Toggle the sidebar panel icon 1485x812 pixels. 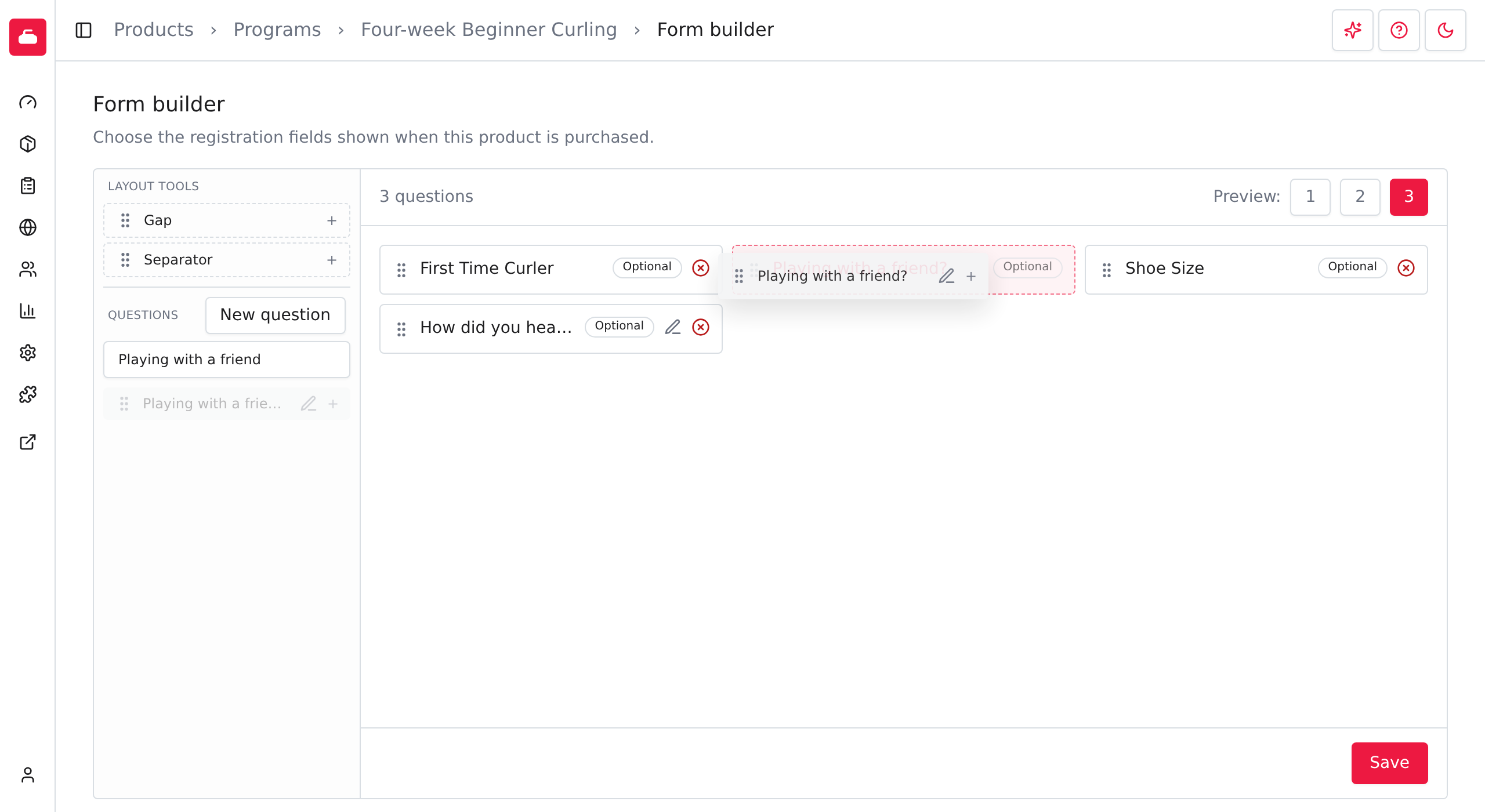point(84,30)
